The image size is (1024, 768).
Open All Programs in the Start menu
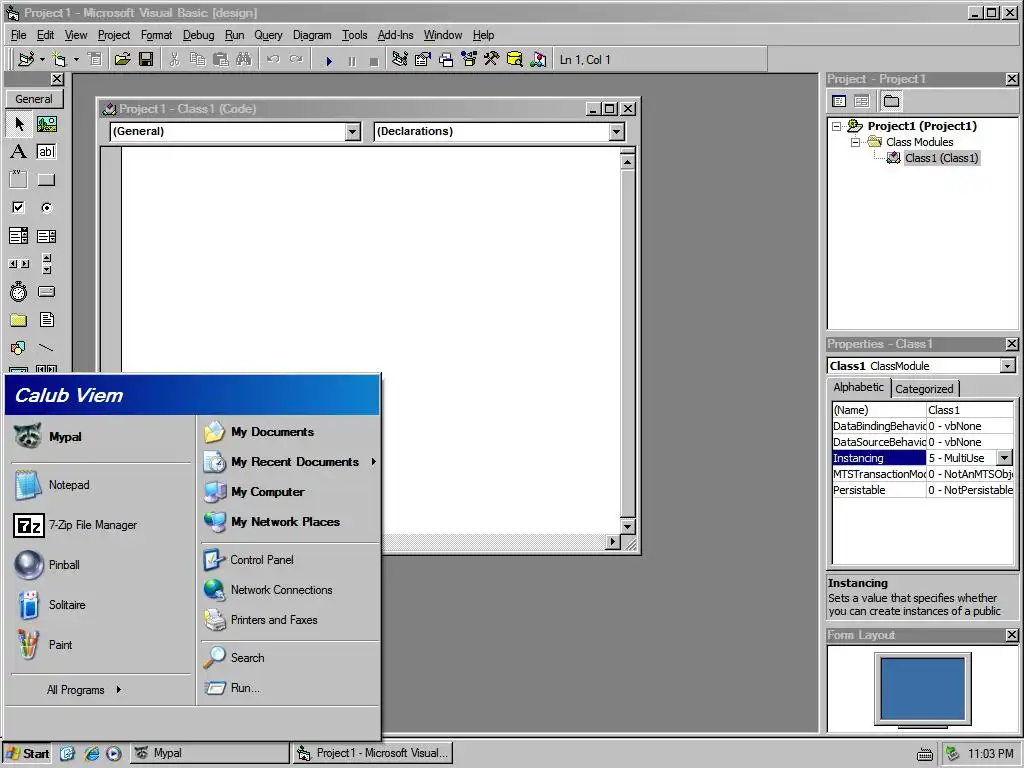[x=84, y=690]
